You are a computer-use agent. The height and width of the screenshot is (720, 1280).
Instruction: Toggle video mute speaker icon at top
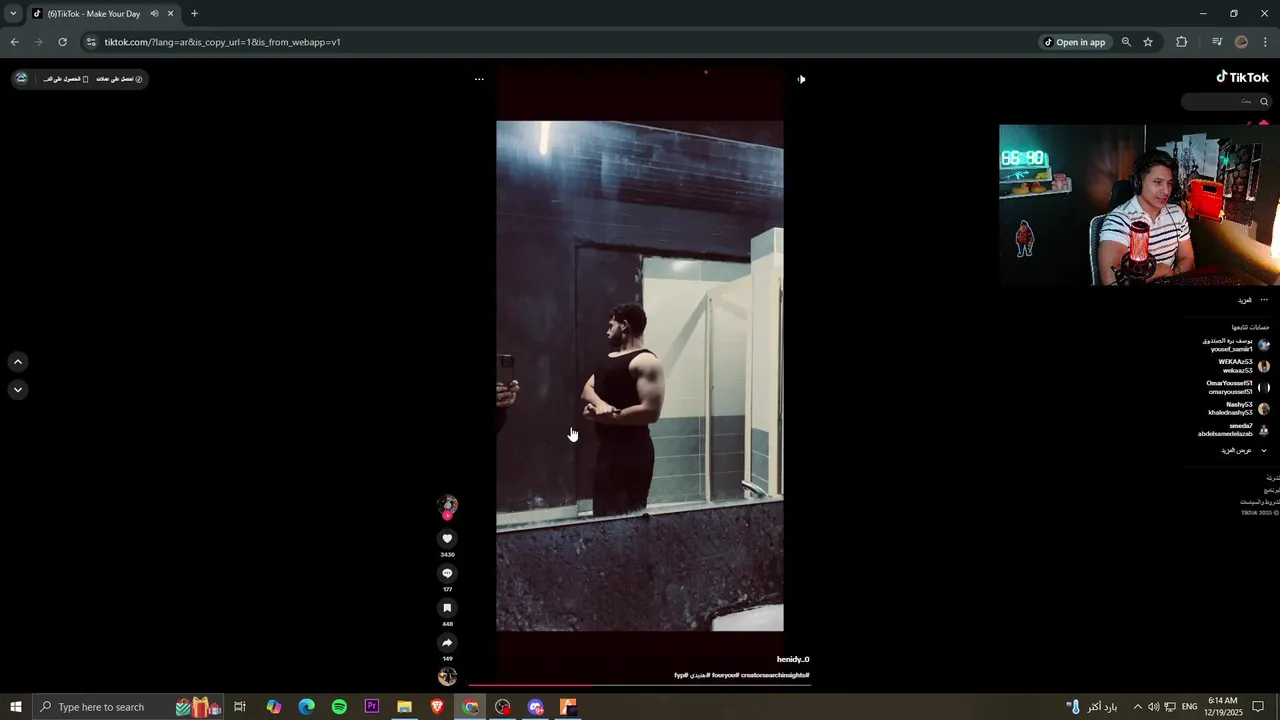(x=801, y=79)
